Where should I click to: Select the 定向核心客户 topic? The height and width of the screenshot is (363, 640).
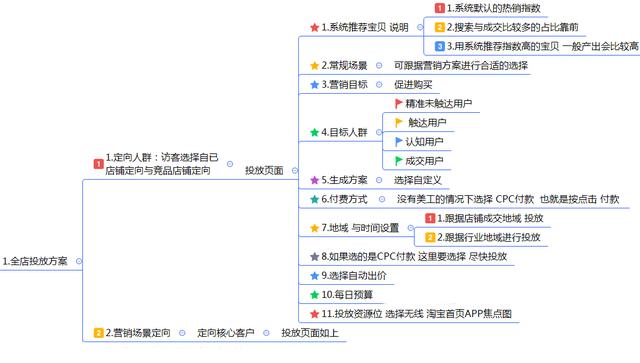226,333
